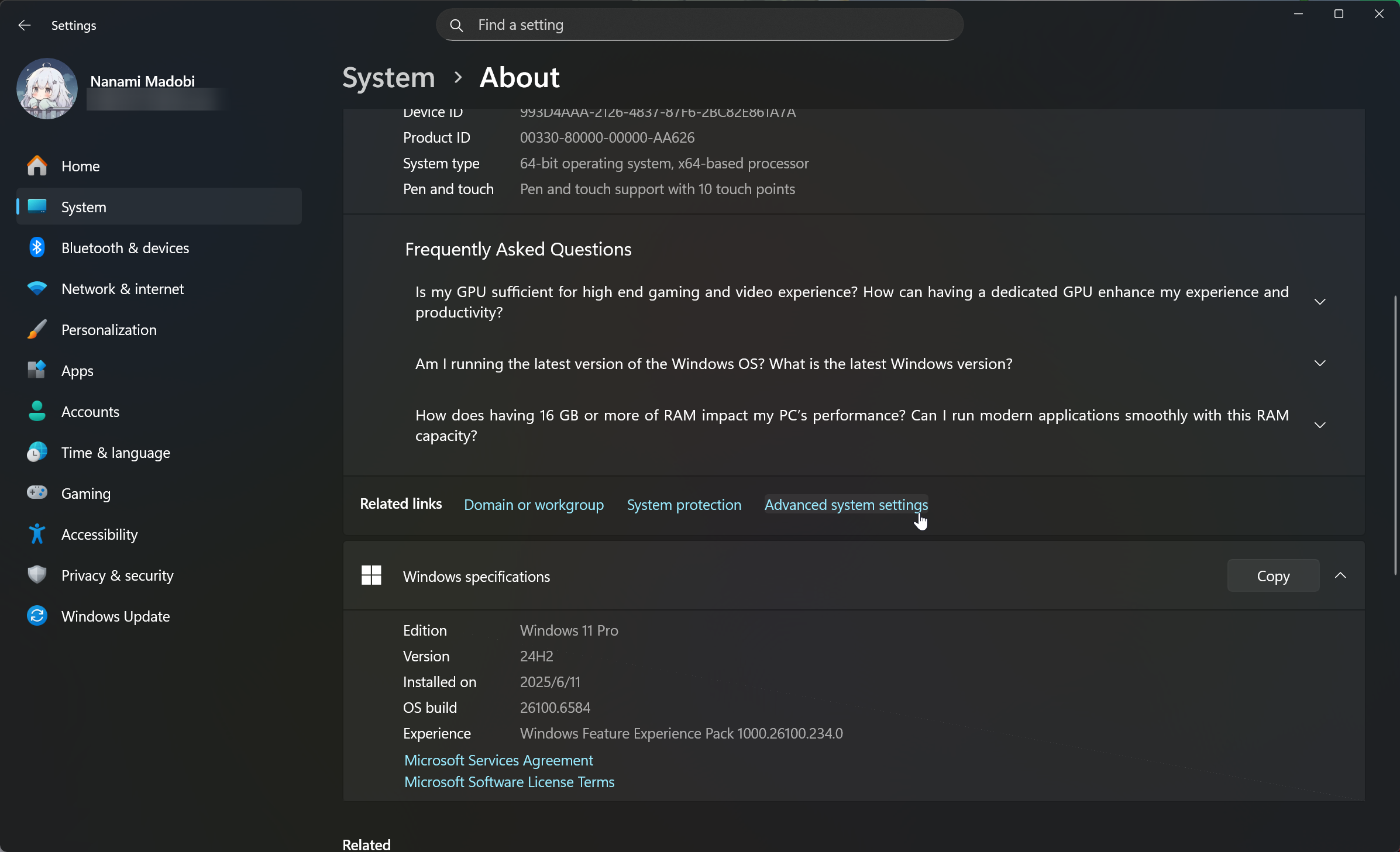Click the Windows logo beside specifications
The height and width of the screenshot is (852, 1400).
(372, 575)
